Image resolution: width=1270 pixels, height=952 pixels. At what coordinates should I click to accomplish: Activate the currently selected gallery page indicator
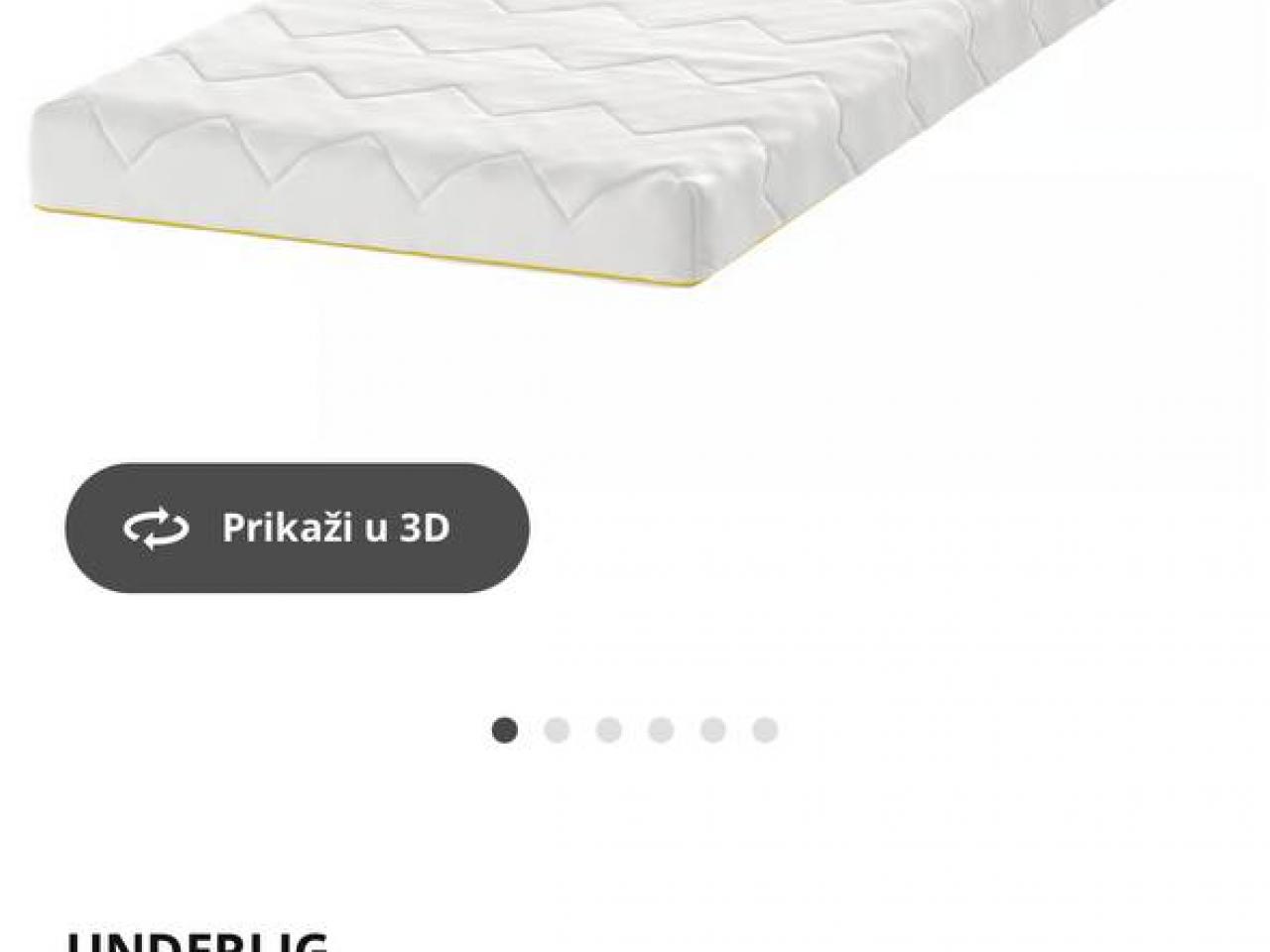tap(505, 731)
